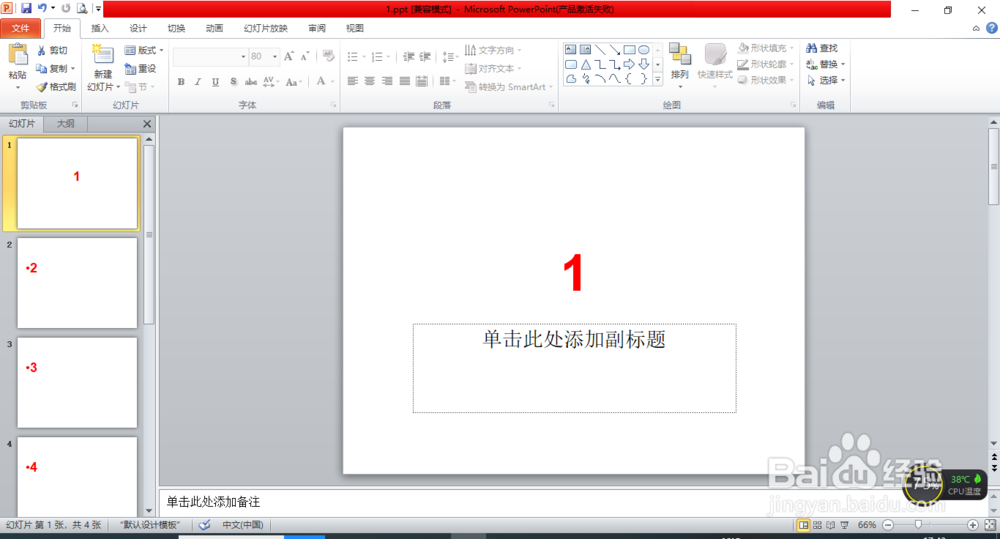Reset slide with 重设
The height and width of the screenshot is (539, 1000).
coord(141,69)
